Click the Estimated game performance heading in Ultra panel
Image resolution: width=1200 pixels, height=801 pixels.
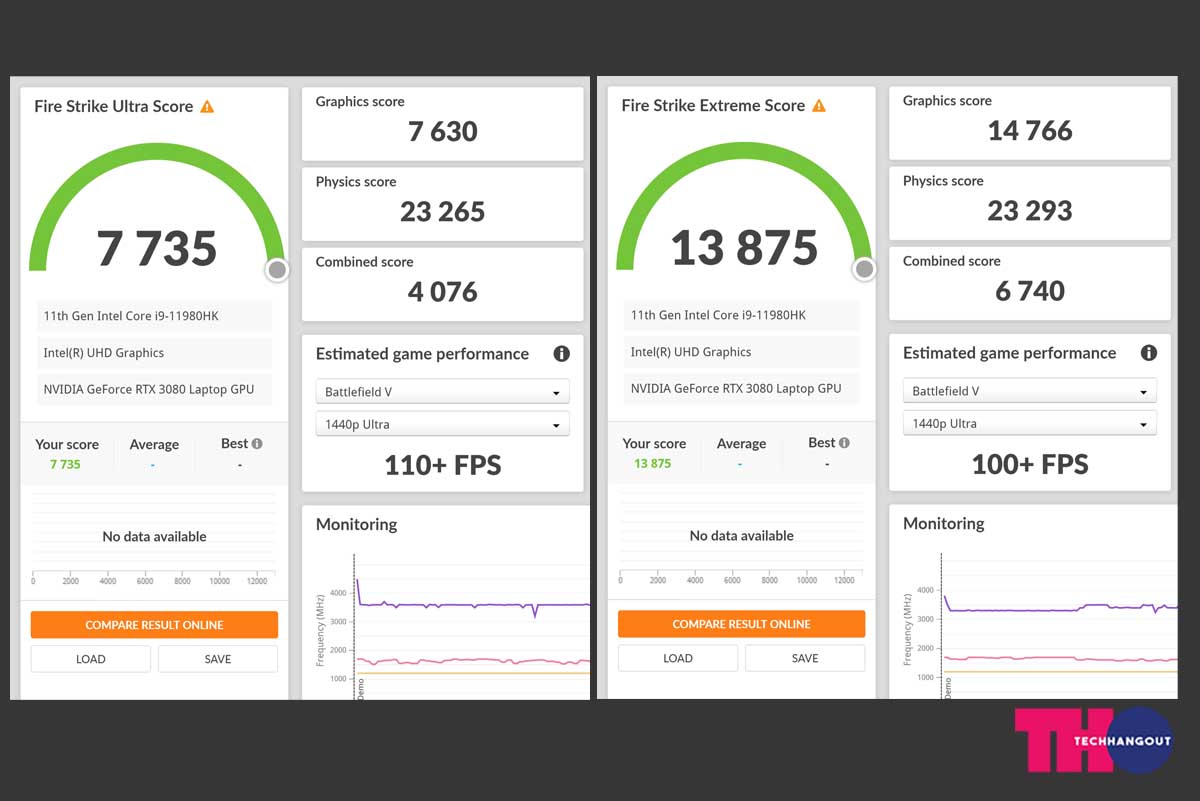coord(422,354)
